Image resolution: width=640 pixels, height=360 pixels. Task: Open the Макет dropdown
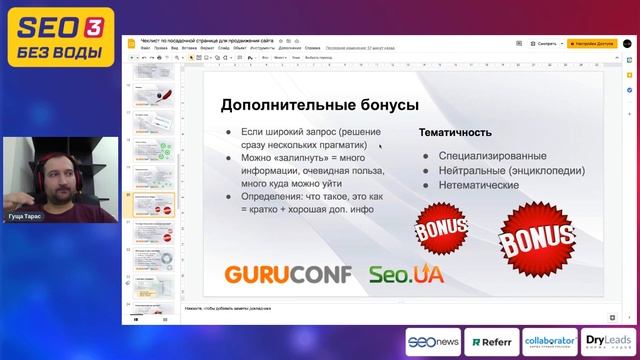point(280,58)
